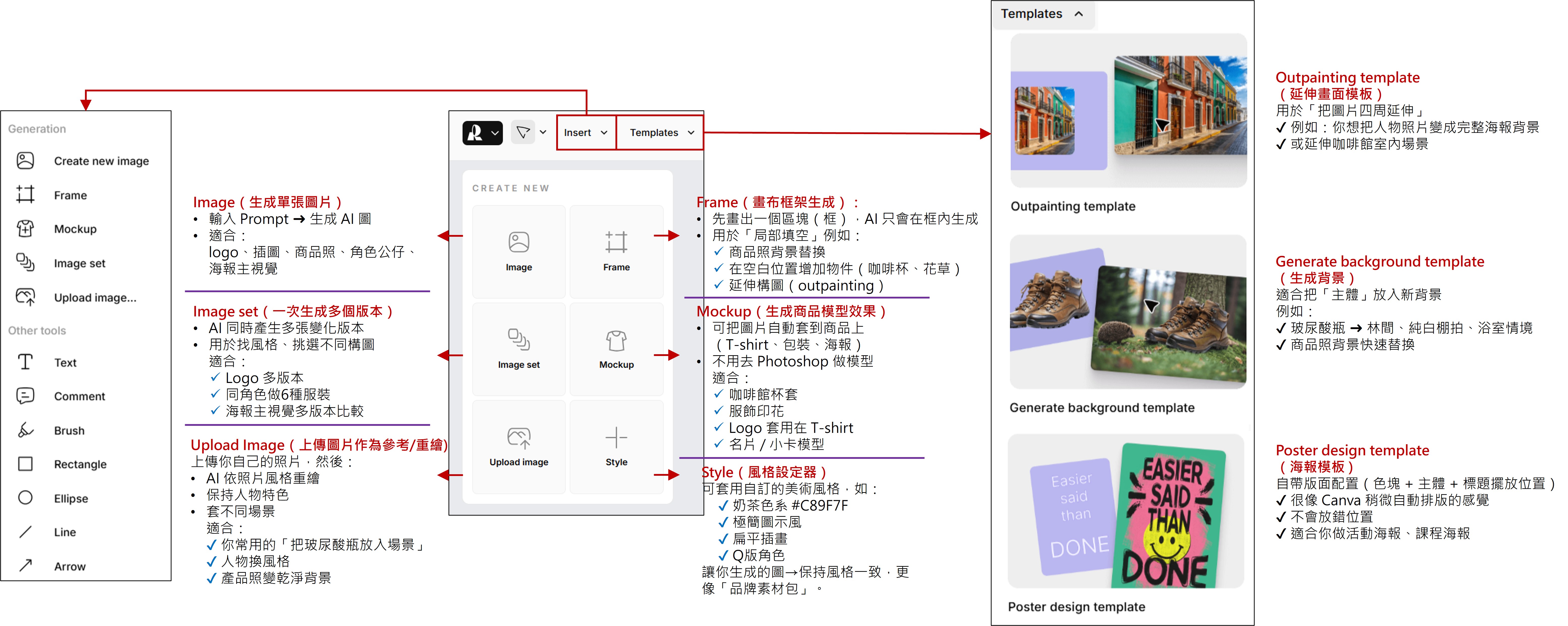Collapse the Templates panel header chevron

click(x=1079, y=14)
